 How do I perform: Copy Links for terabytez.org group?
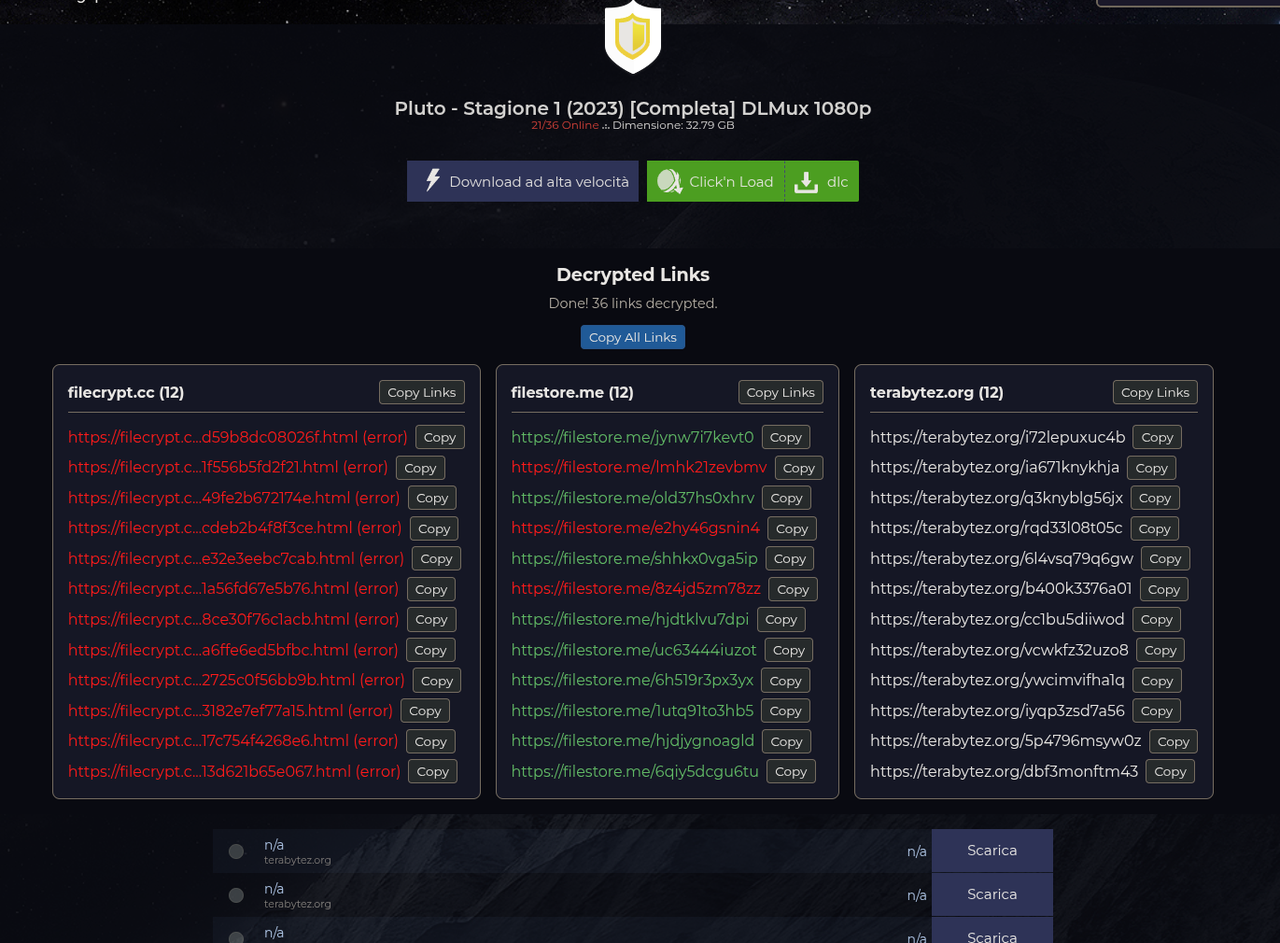[1155, 392]
